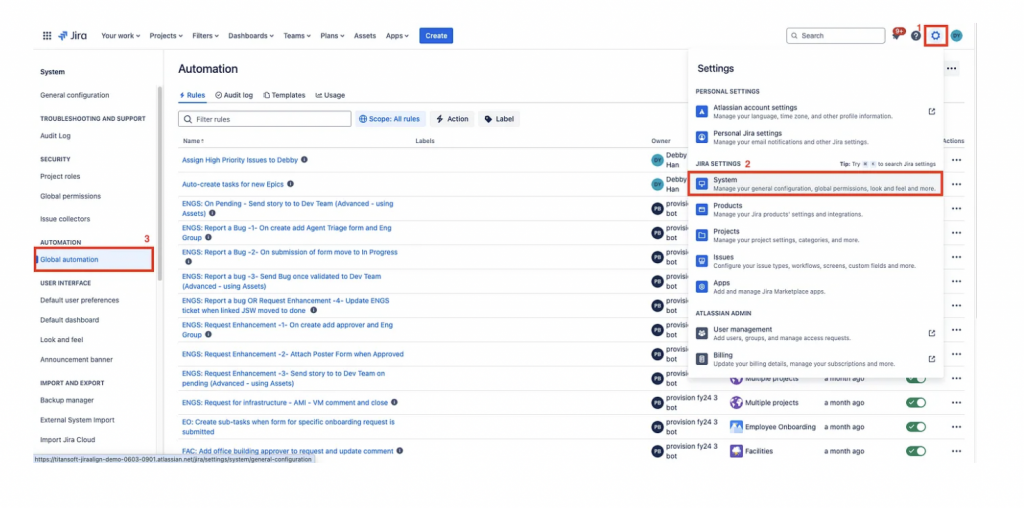Open the Backup manager sidebar link

(67, 400)
